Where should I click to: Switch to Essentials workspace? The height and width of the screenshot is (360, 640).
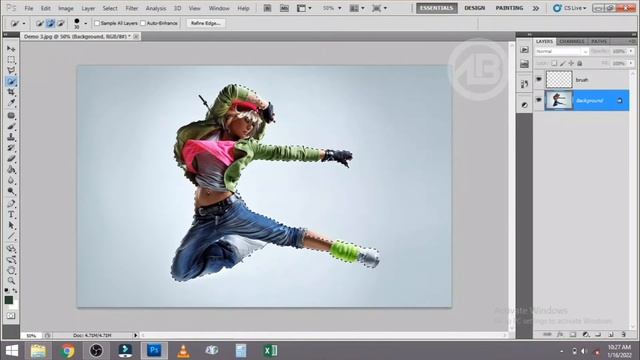[x=436, y=8]
